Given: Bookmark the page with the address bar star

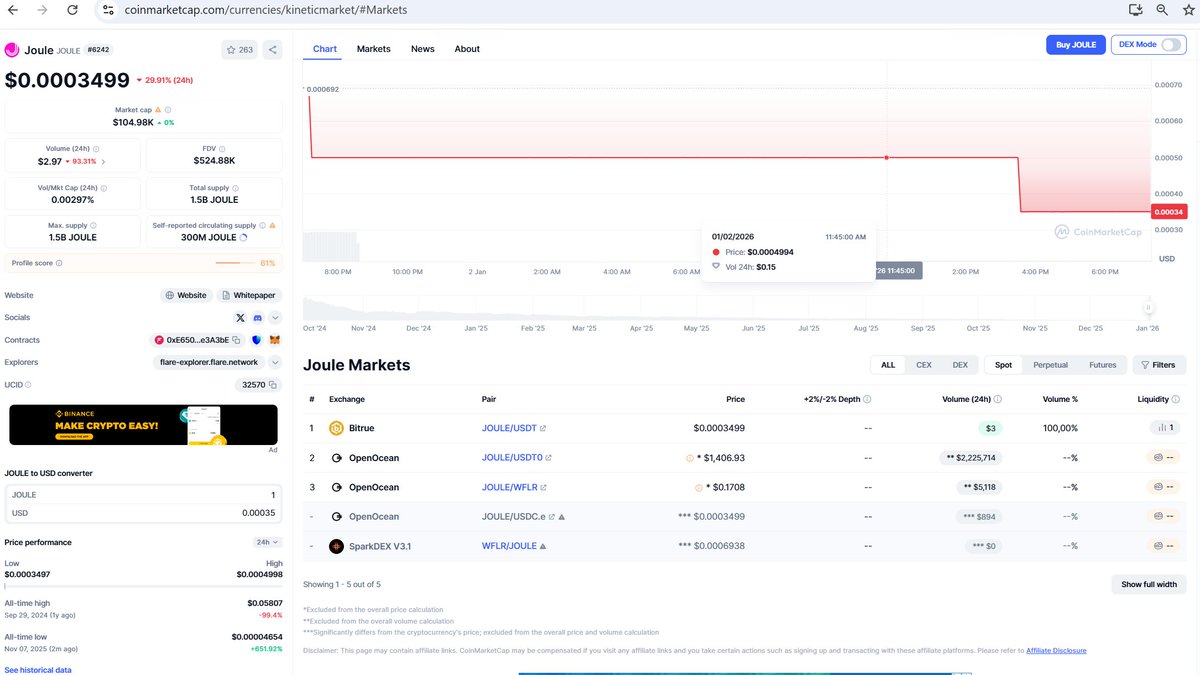Looking at the screenshot, I should pyautogui.click(x=1188, y=9).
